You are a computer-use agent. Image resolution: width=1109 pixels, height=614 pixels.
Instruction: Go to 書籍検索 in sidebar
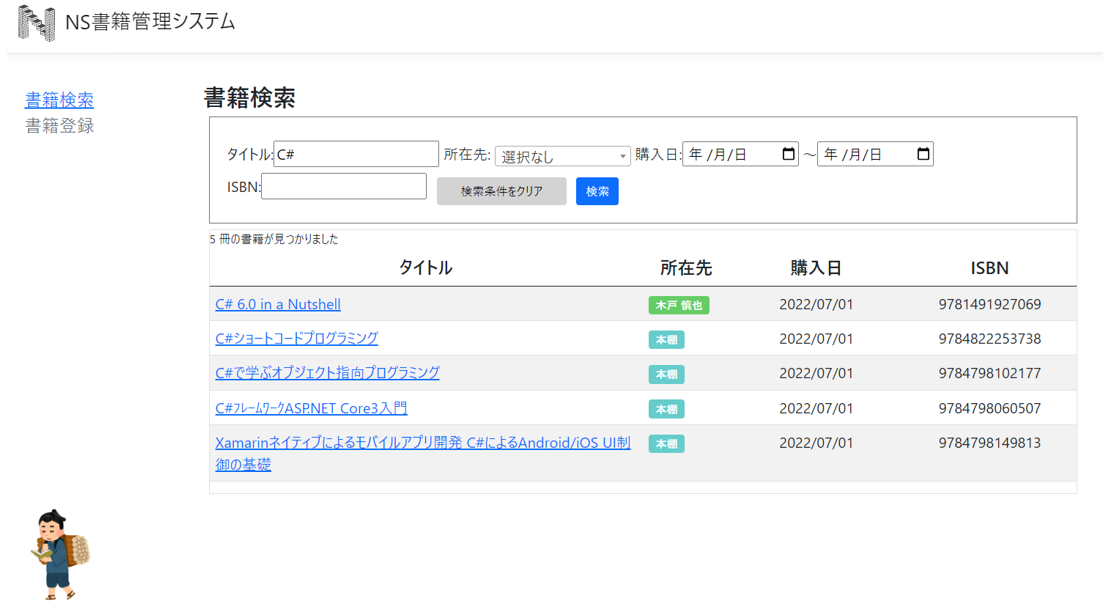59,100
